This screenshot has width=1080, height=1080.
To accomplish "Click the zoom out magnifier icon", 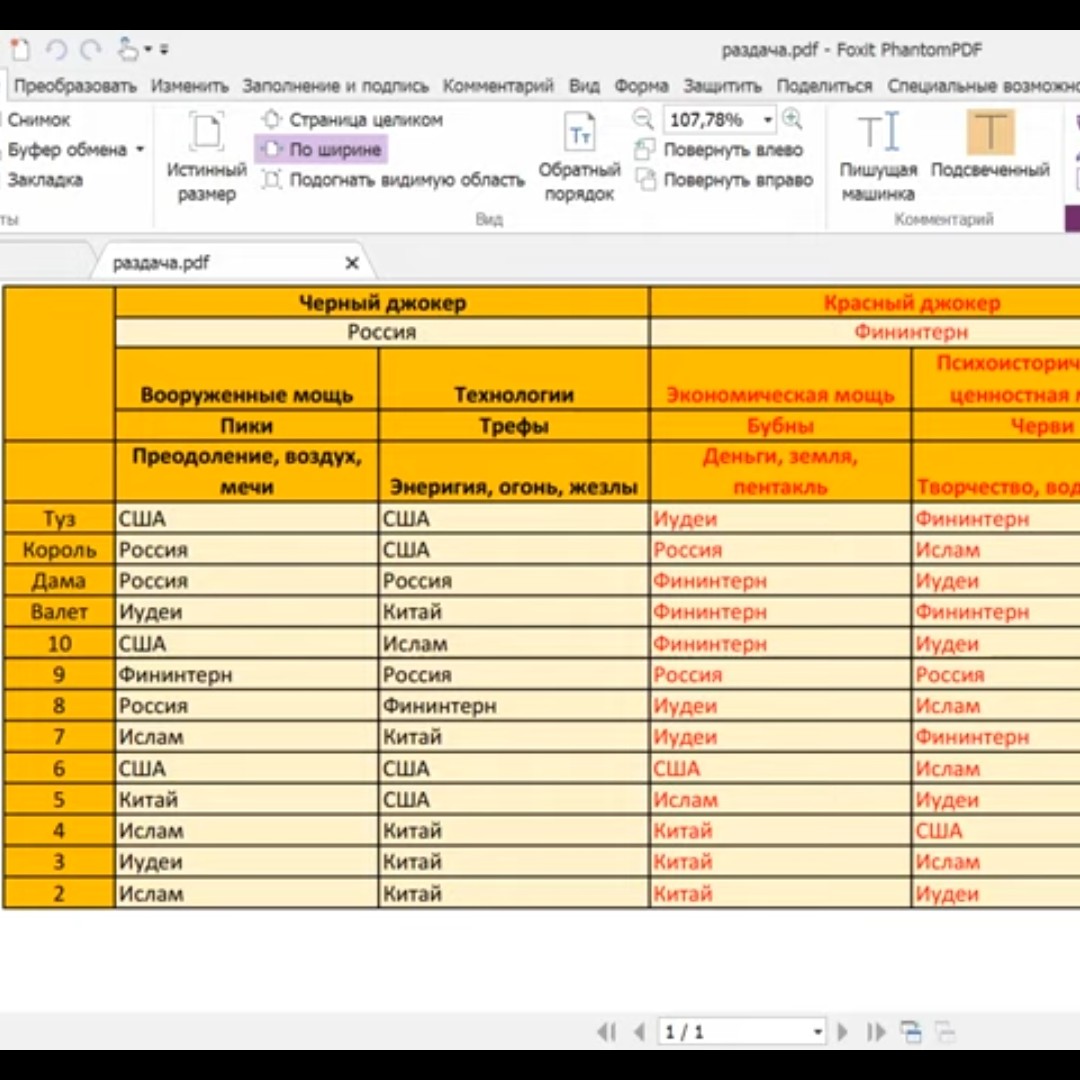I will tap(643, 119).
